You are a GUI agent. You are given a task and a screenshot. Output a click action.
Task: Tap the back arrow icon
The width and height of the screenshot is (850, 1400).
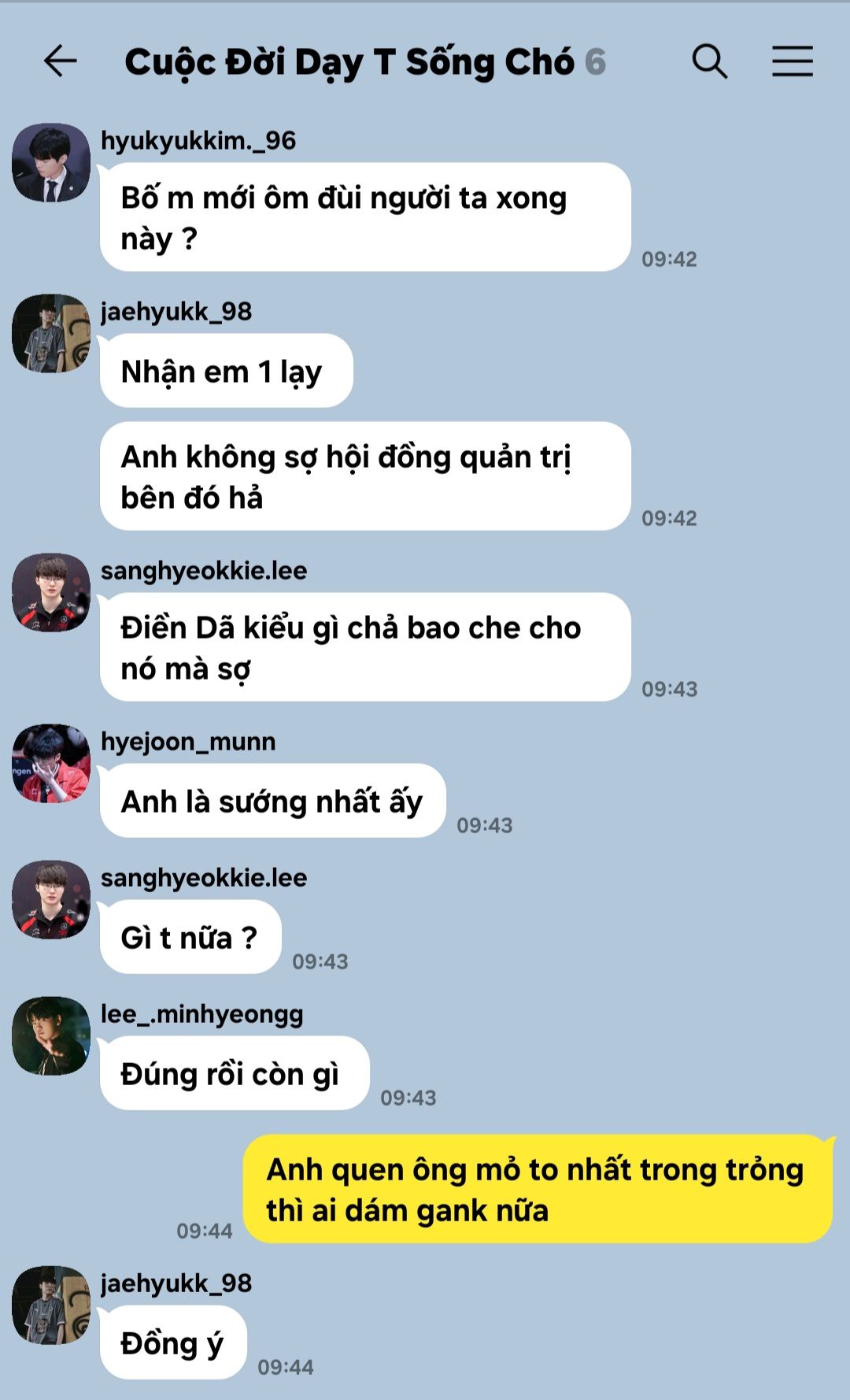click(x=60, y=61)
